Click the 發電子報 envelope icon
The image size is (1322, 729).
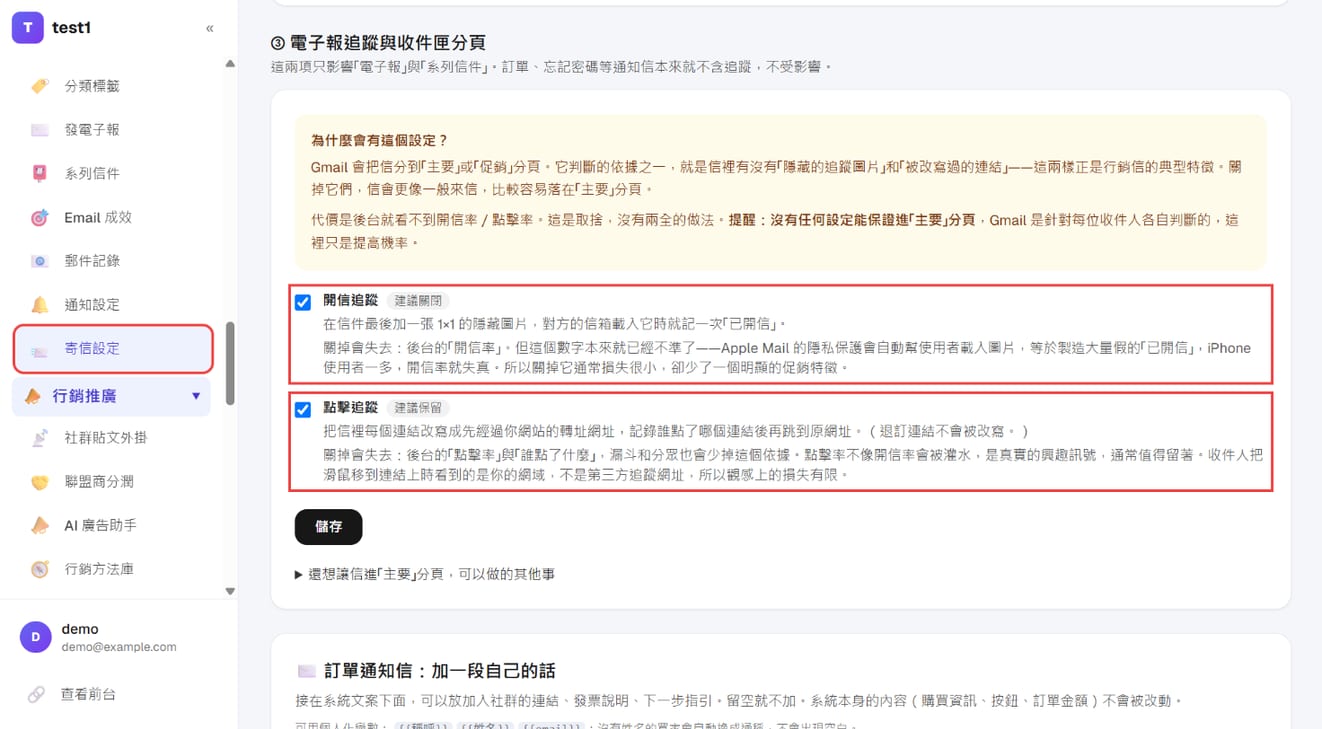40,130
